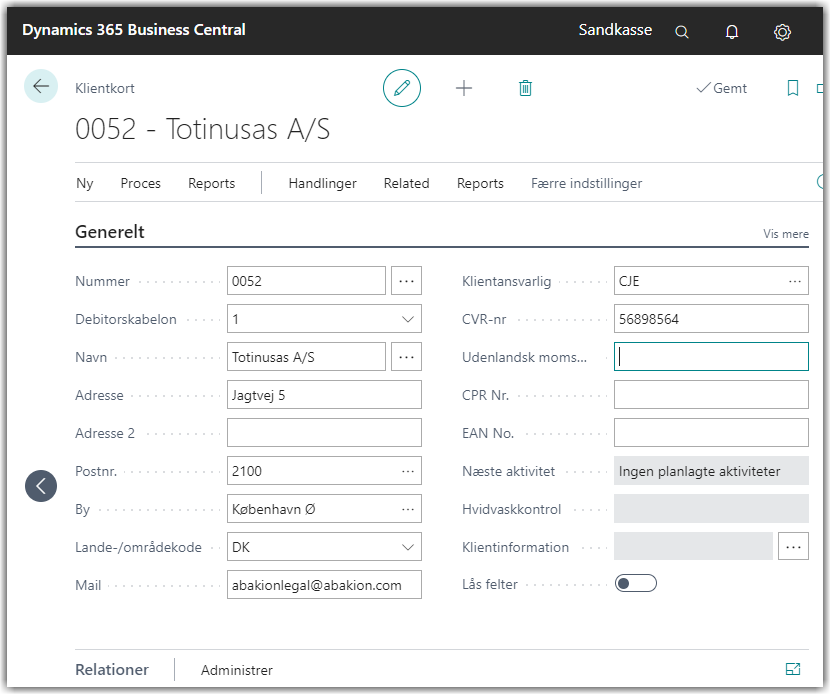Image resolution: width=831 pixels, height=695 pixels.
Task: Click Administrer in Relationer section
Action: point(236,670)
